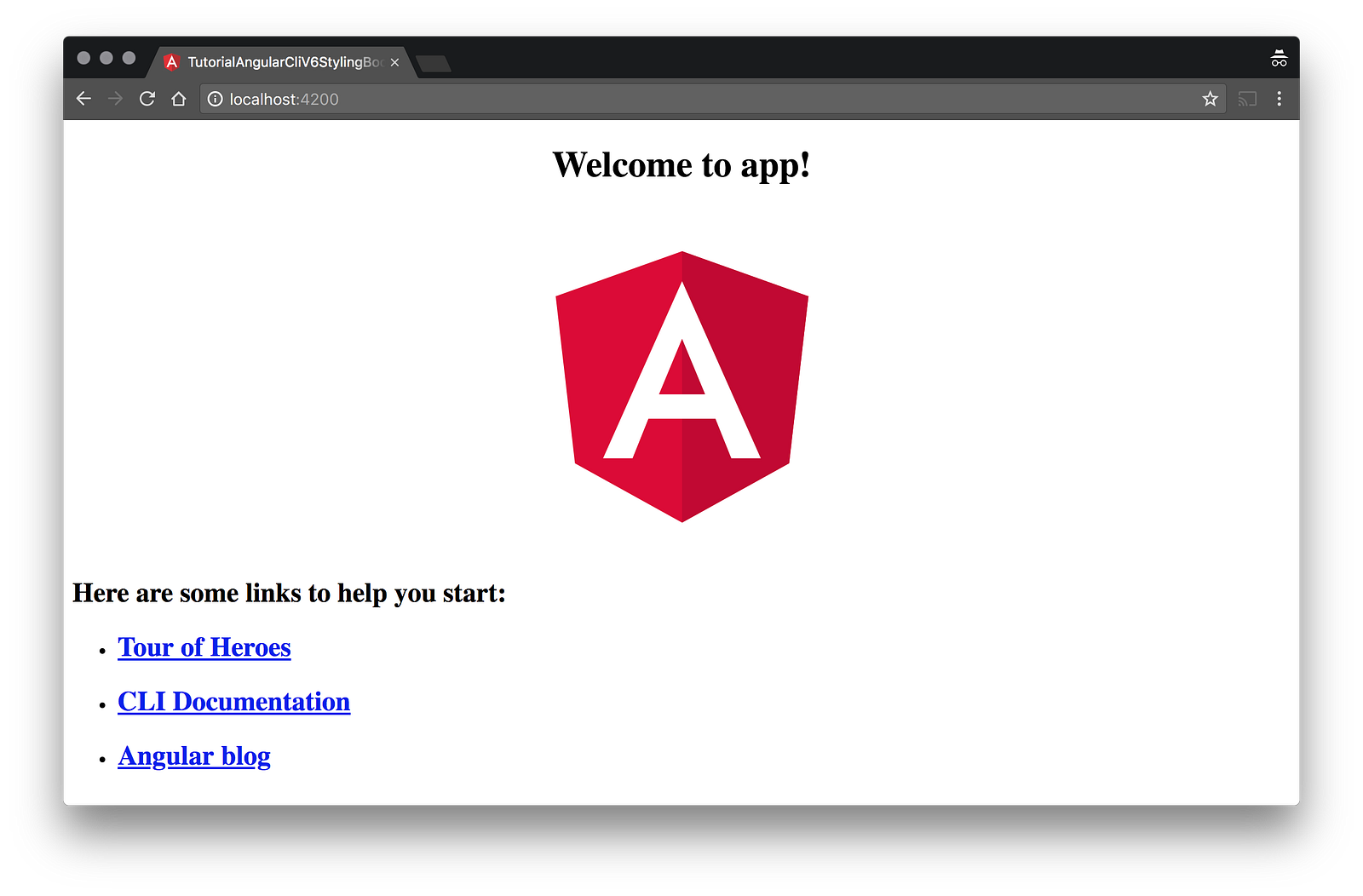Viewport: 1363px width, 896px height.
Task: Click the forward navigation arrow
Action: pyautogui.click(x=115, y=99)
